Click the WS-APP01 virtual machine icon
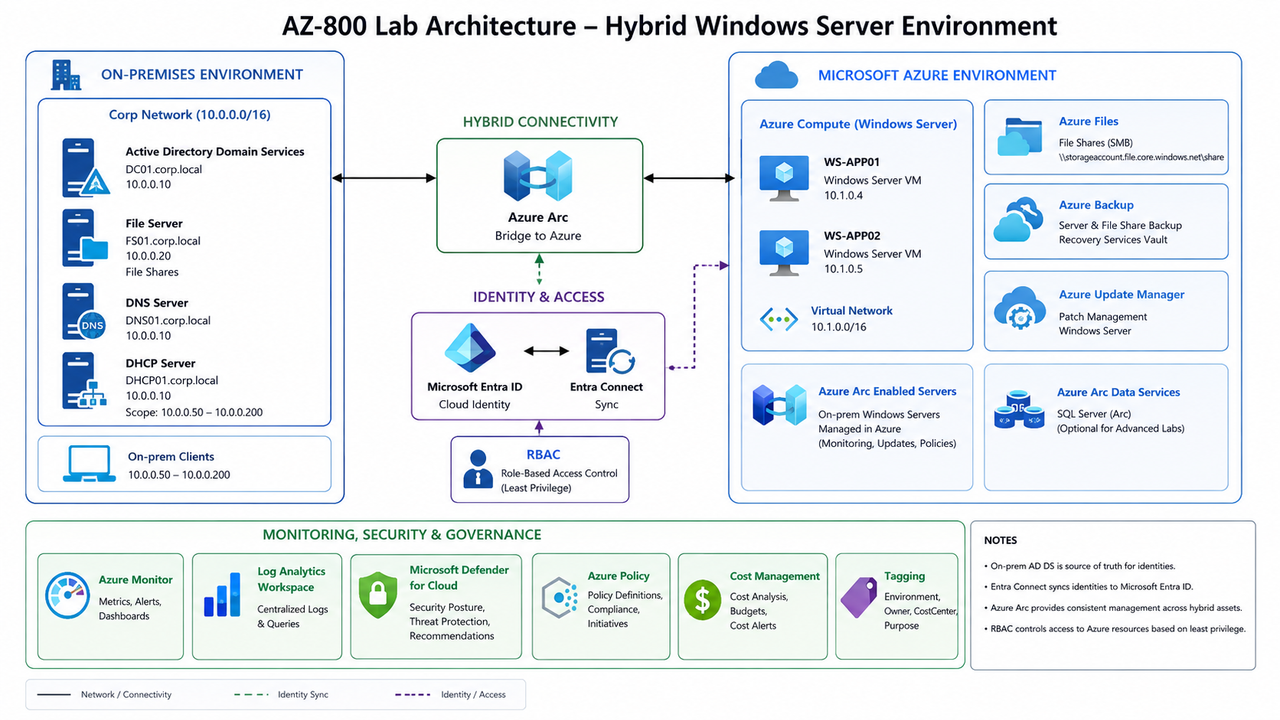 click(783, 176)
